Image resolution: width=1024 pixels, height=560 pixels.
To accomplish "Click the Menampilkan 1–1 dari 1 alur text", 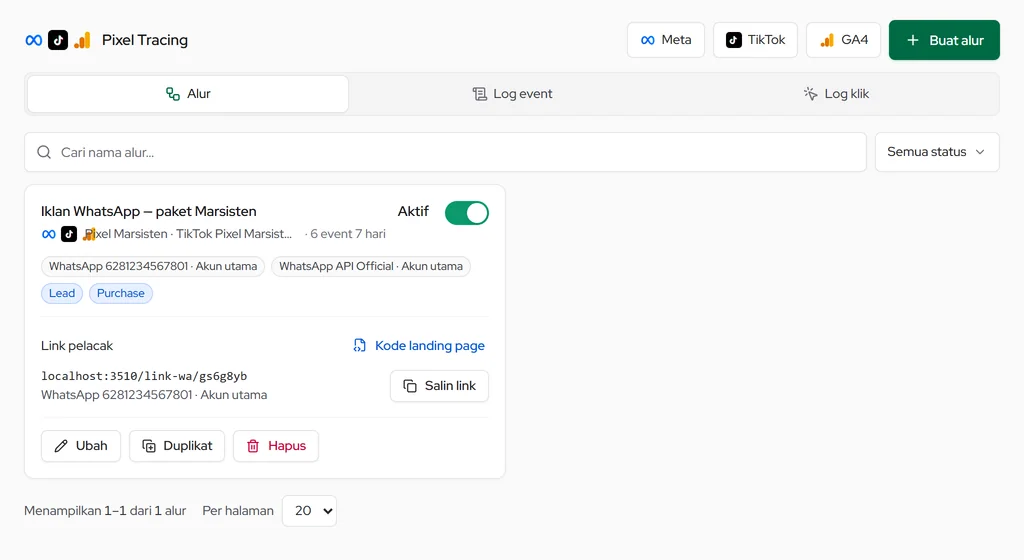I will [105, 511].
